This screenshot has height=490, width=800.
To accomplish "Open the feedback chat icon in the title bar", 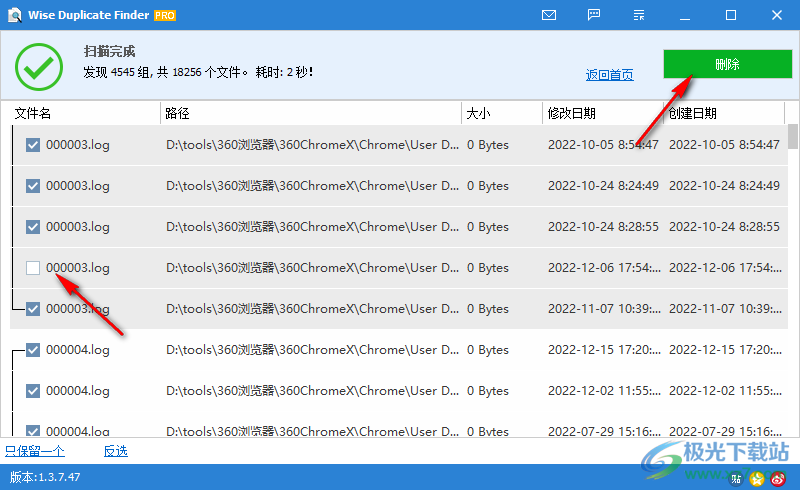I will (x=594, y=15).
